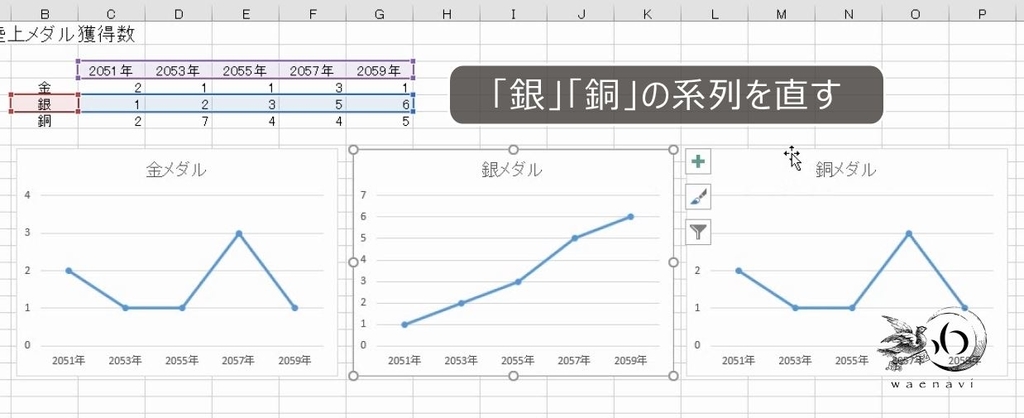The image size is (1024, 418).
Task: Open the Chart Filters funnel button
Action: (x=698, y=232)
